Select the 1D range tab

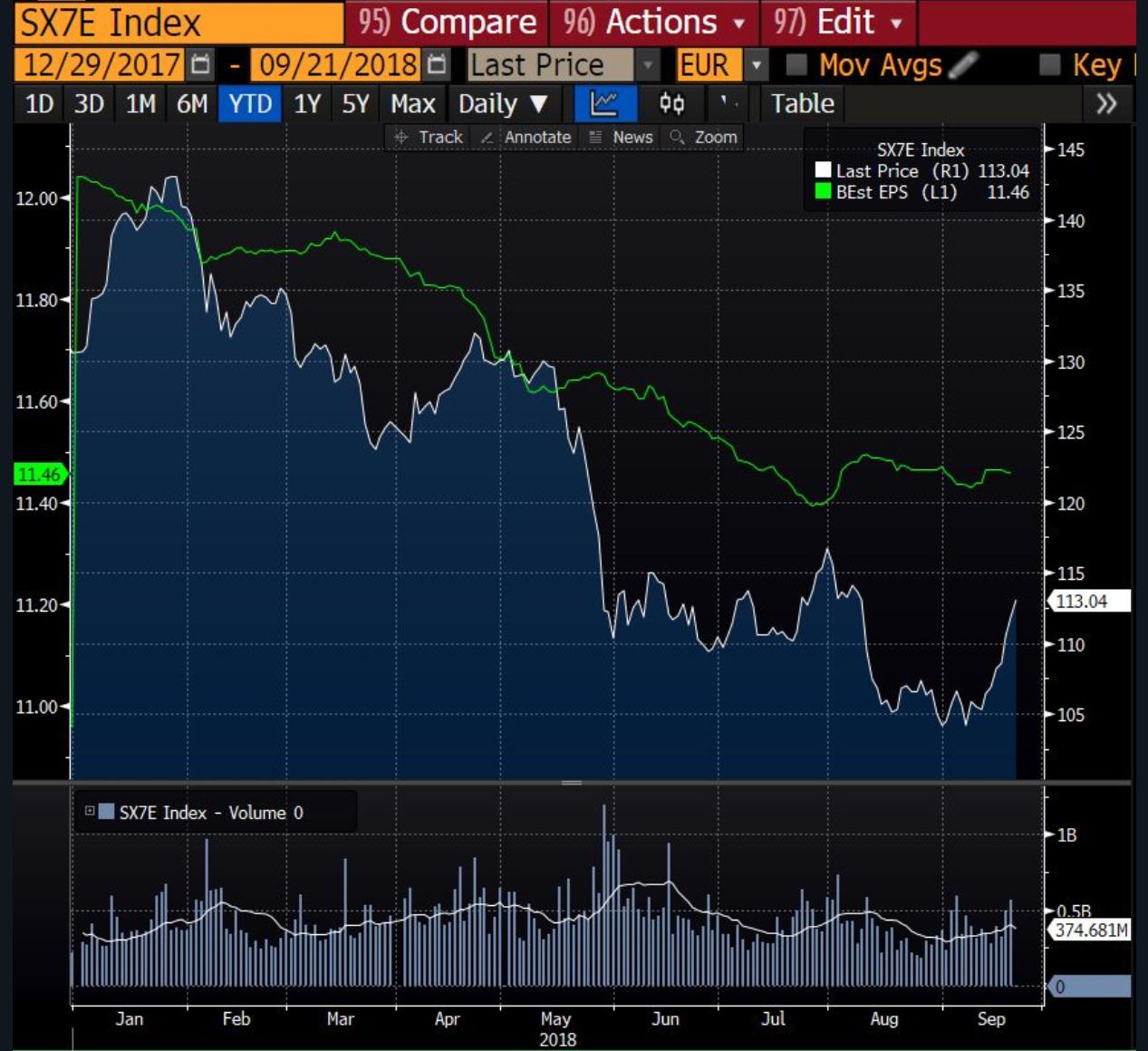coord(39,104)
